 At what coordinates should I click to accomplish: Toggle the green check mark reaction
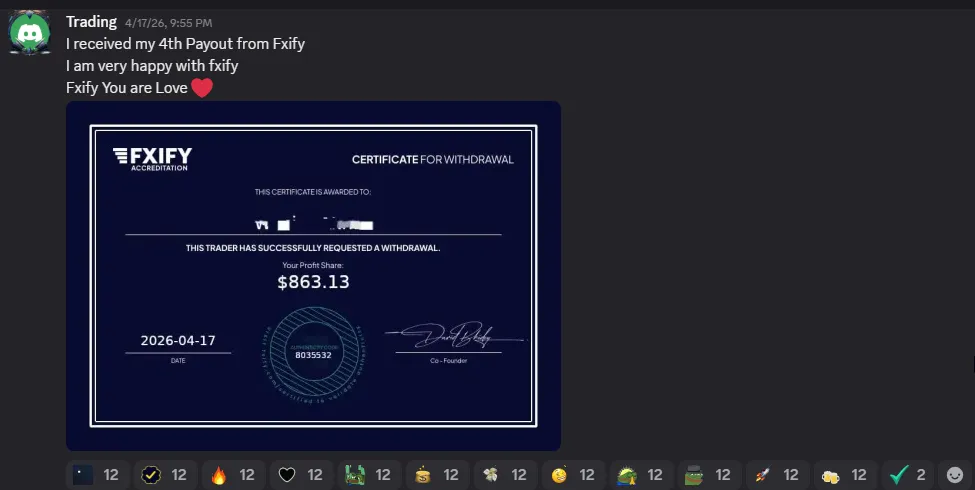point(907,475)
